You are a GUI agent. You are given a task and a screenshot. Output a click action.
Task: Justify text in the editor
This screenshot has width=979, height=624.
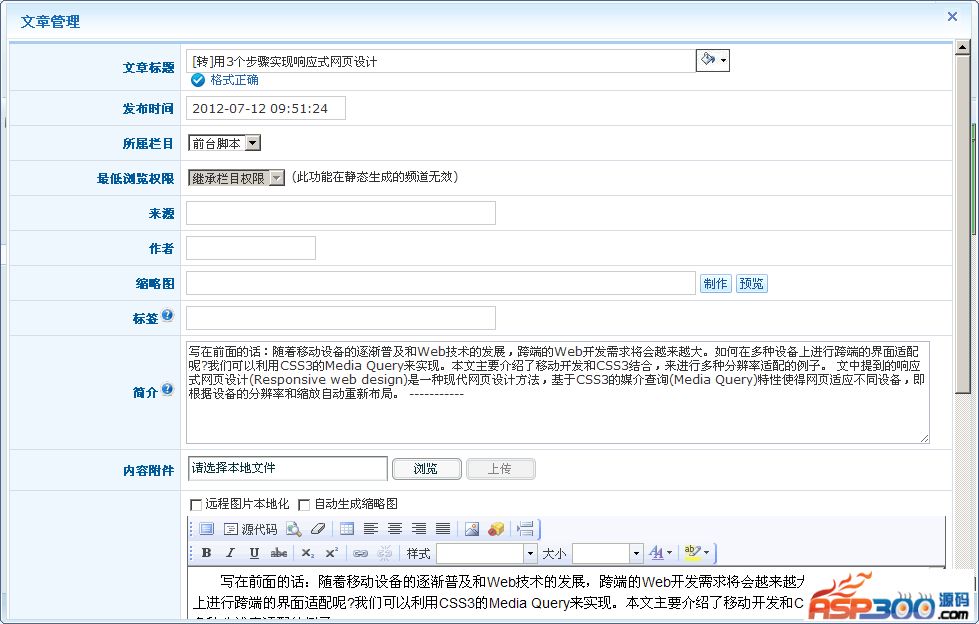[443, 529]
